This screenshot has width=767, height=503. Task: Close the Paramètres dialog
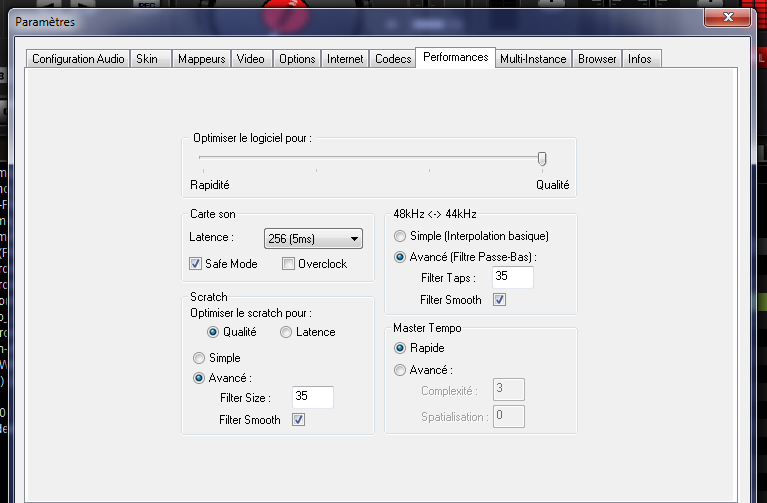click(x=727, y=18)
